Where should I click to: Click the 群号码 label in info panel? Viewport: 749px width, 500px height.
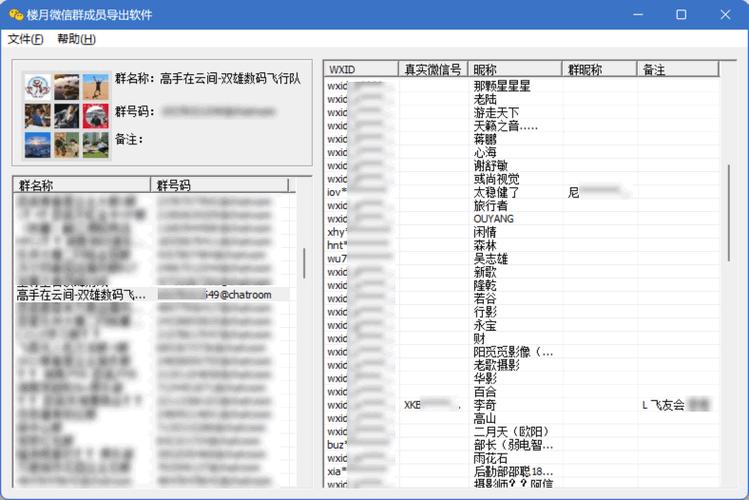135,112
